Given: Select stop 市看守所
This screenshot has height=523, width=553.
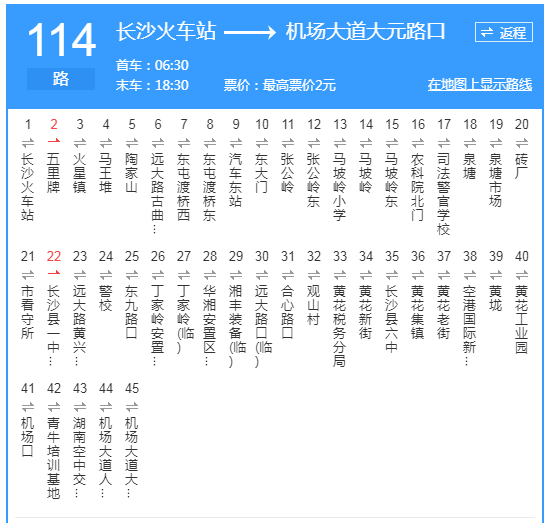Looking at the screenshot, I should pyautogui.click(x=28, y=312).
